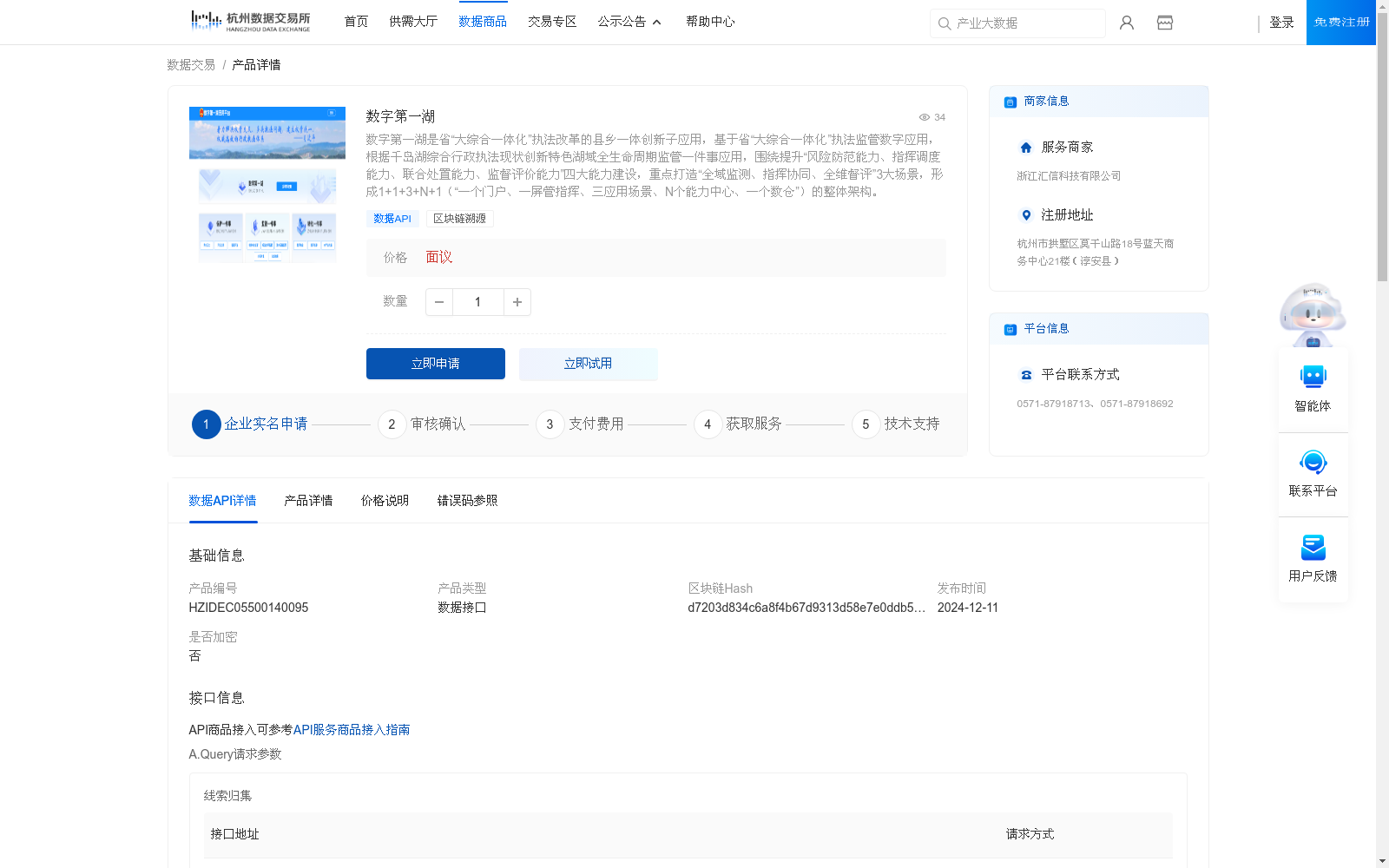Screen dimensions: 1389x868
Task: Click step 2 审核确认
Action: [x=422, y=424]
